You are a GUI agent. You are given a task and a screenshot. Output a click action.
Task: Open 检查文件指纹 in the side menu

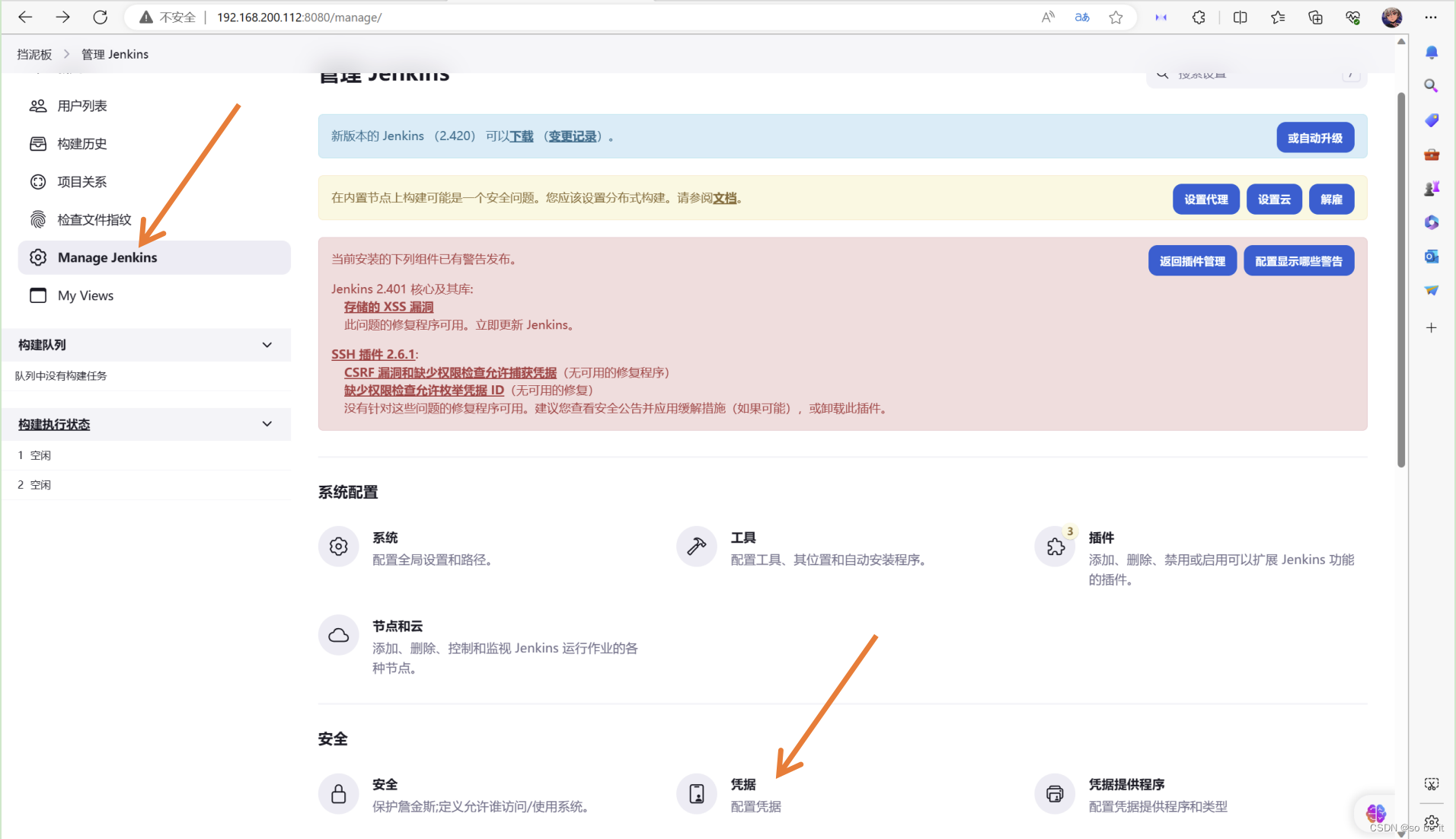tap(154, 220)
